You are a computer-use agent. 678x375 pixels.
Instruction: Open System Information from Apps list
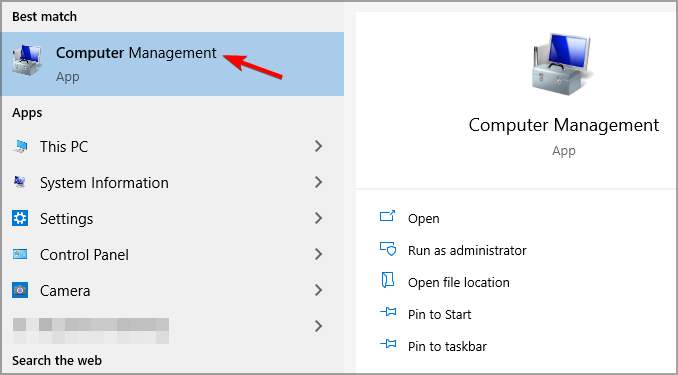tap(173, 183)
